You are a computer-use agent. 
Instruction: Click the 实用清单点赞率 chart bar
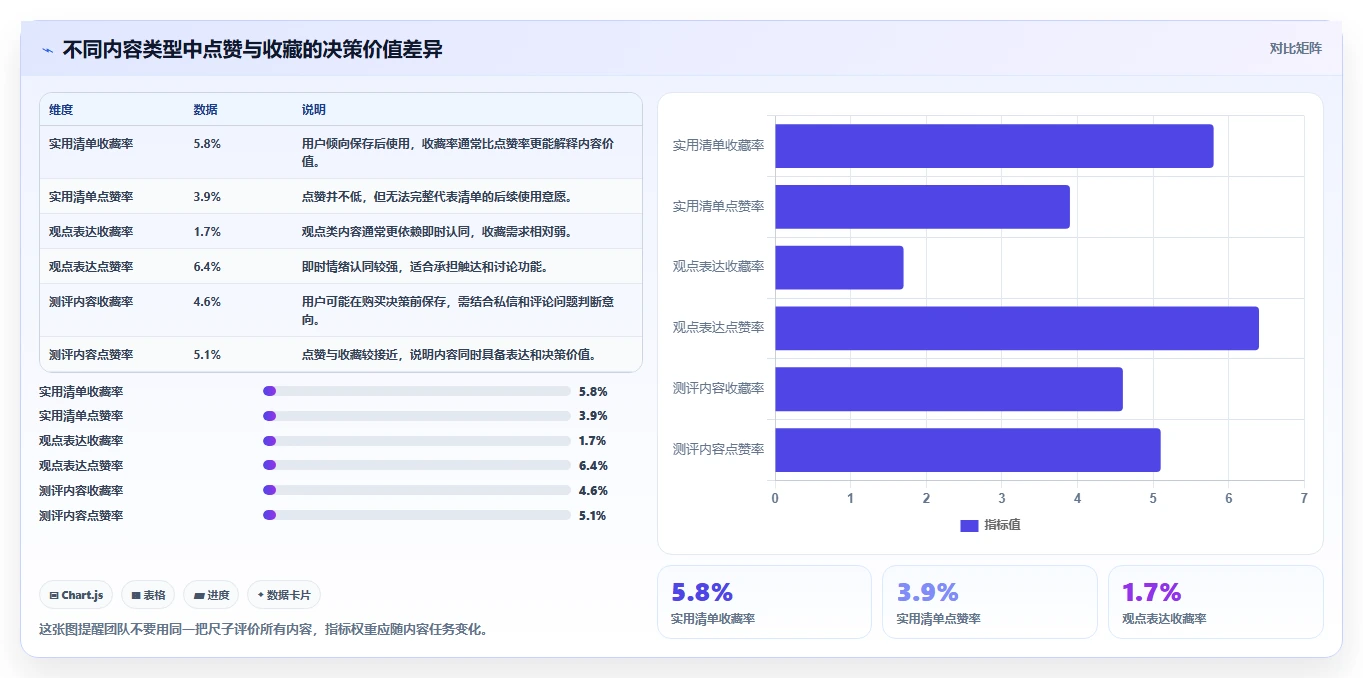click(x=922, y=207)
